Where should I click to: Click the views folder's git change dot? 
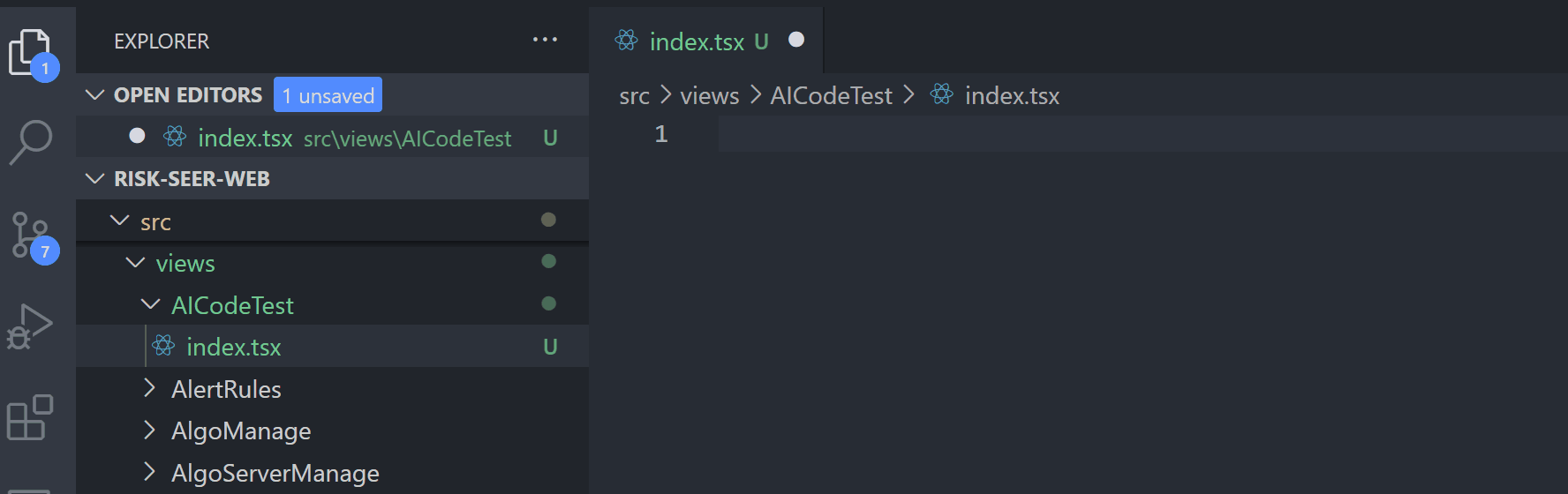[x=548, y=261]
